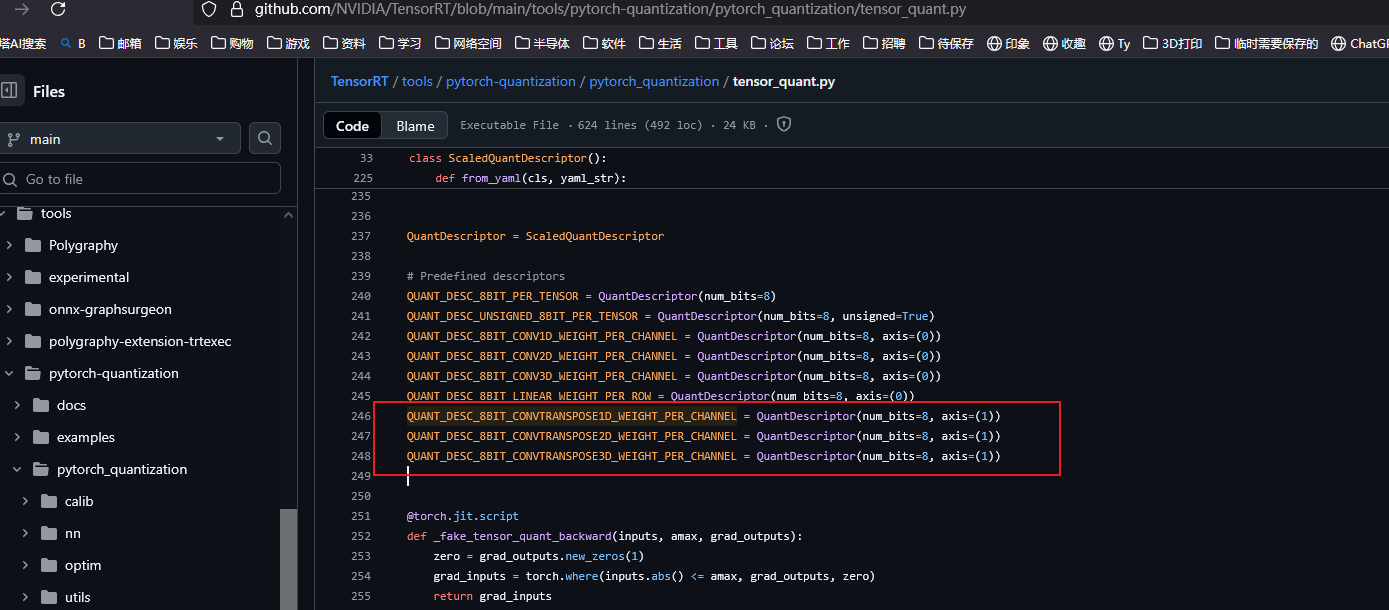The width and height of the screenshot is (1389, 610).
Task: Click the browser reload icon
Action: [x=58, y=9]
